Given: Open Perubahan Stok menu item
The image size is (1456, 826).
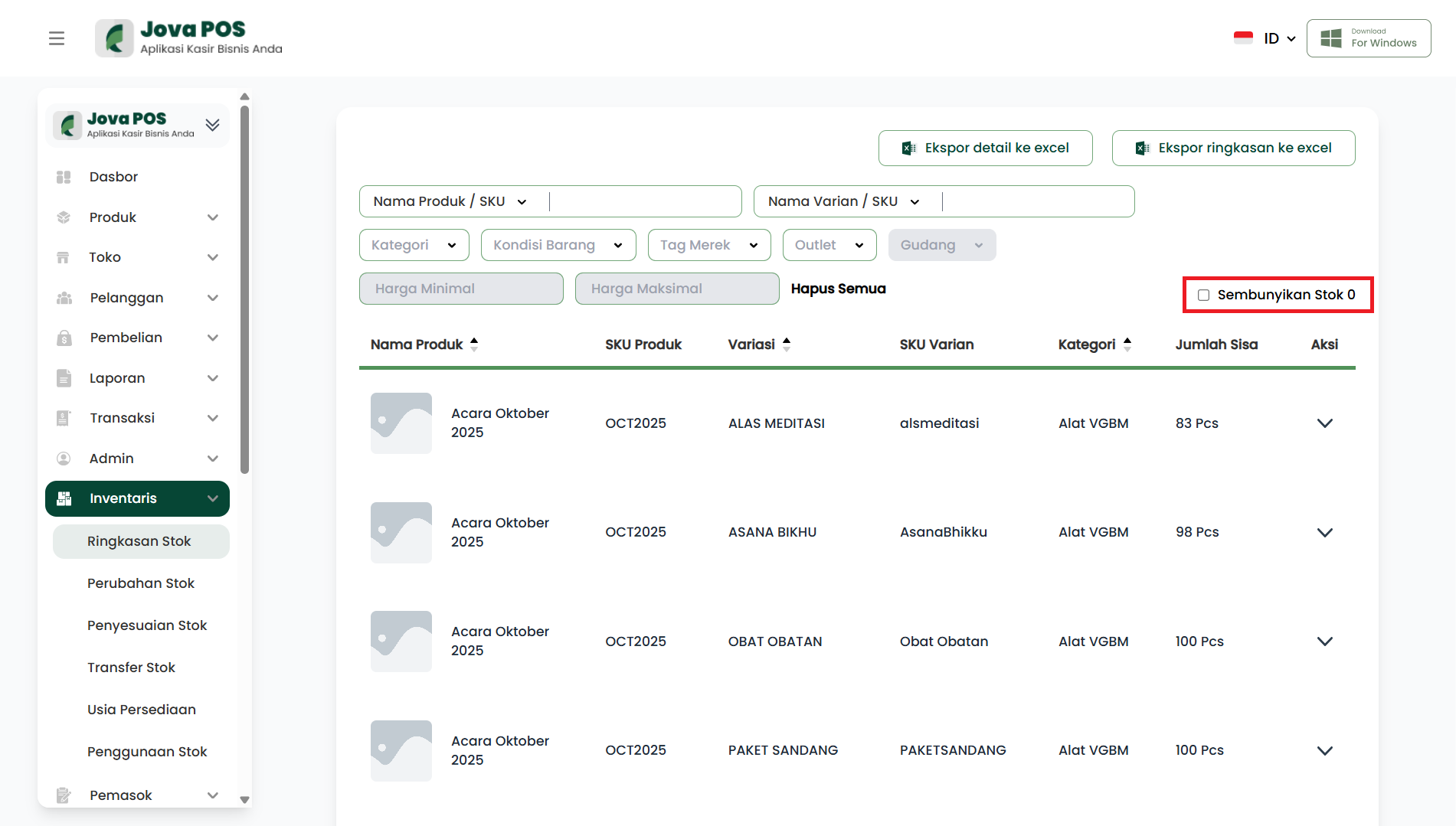Looking at the screenshot, I should tap(141, 583).
